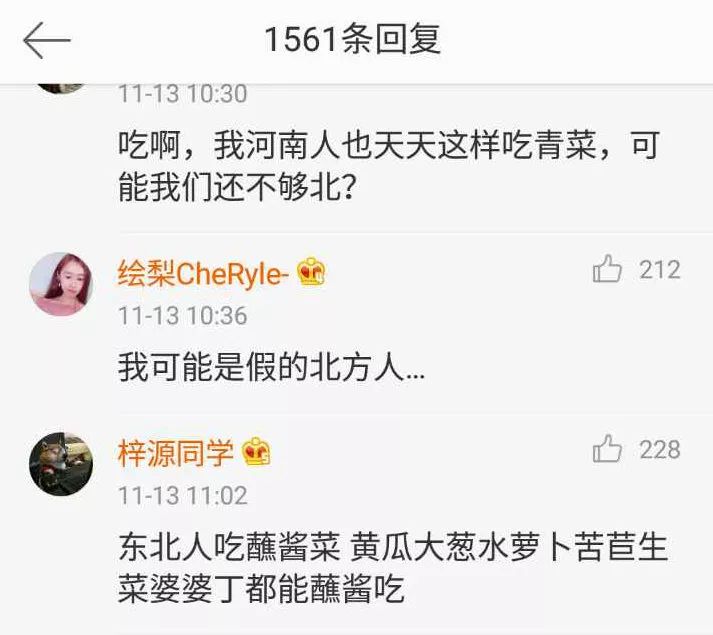Viewport: 713px width, 635px height.
Task: Tap the 11-13 11:02 timestamp
Action: point(183,495)
